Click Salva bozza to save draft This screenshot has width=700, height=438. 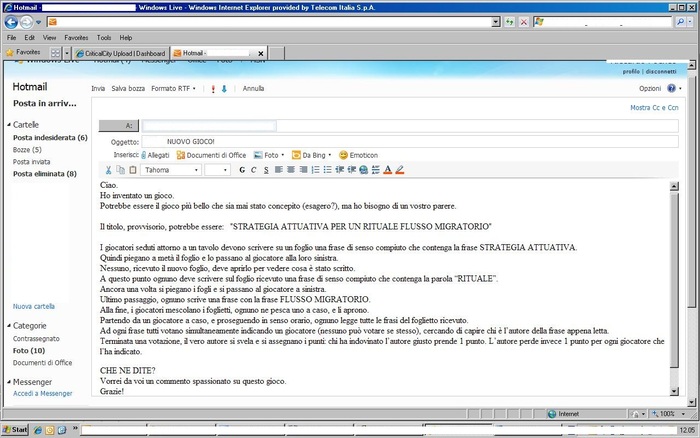pyautogui.click(x=128, y=88)
